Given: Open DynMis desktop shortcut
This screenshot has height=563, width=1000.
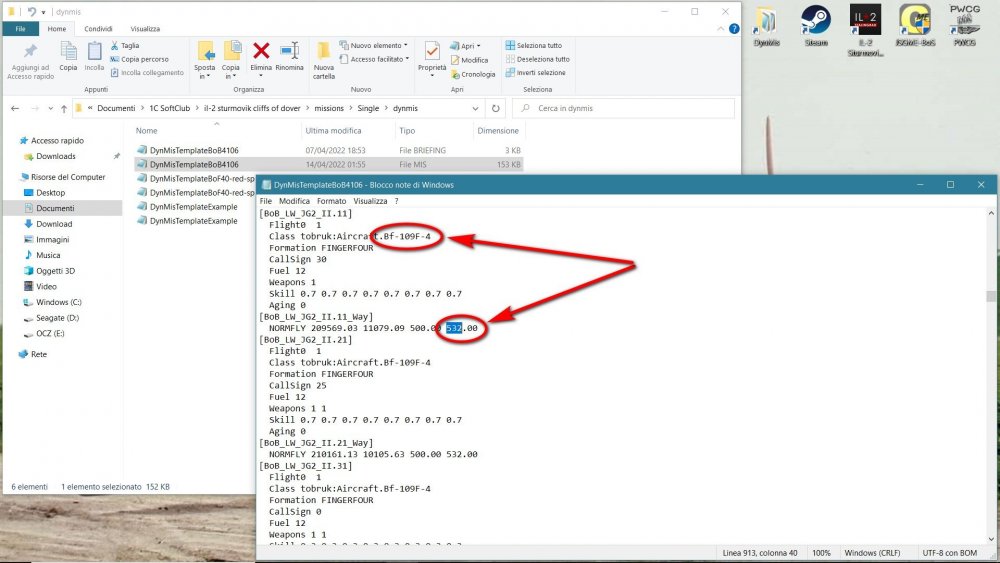Looking at the screenshot, I should point(767,26).
